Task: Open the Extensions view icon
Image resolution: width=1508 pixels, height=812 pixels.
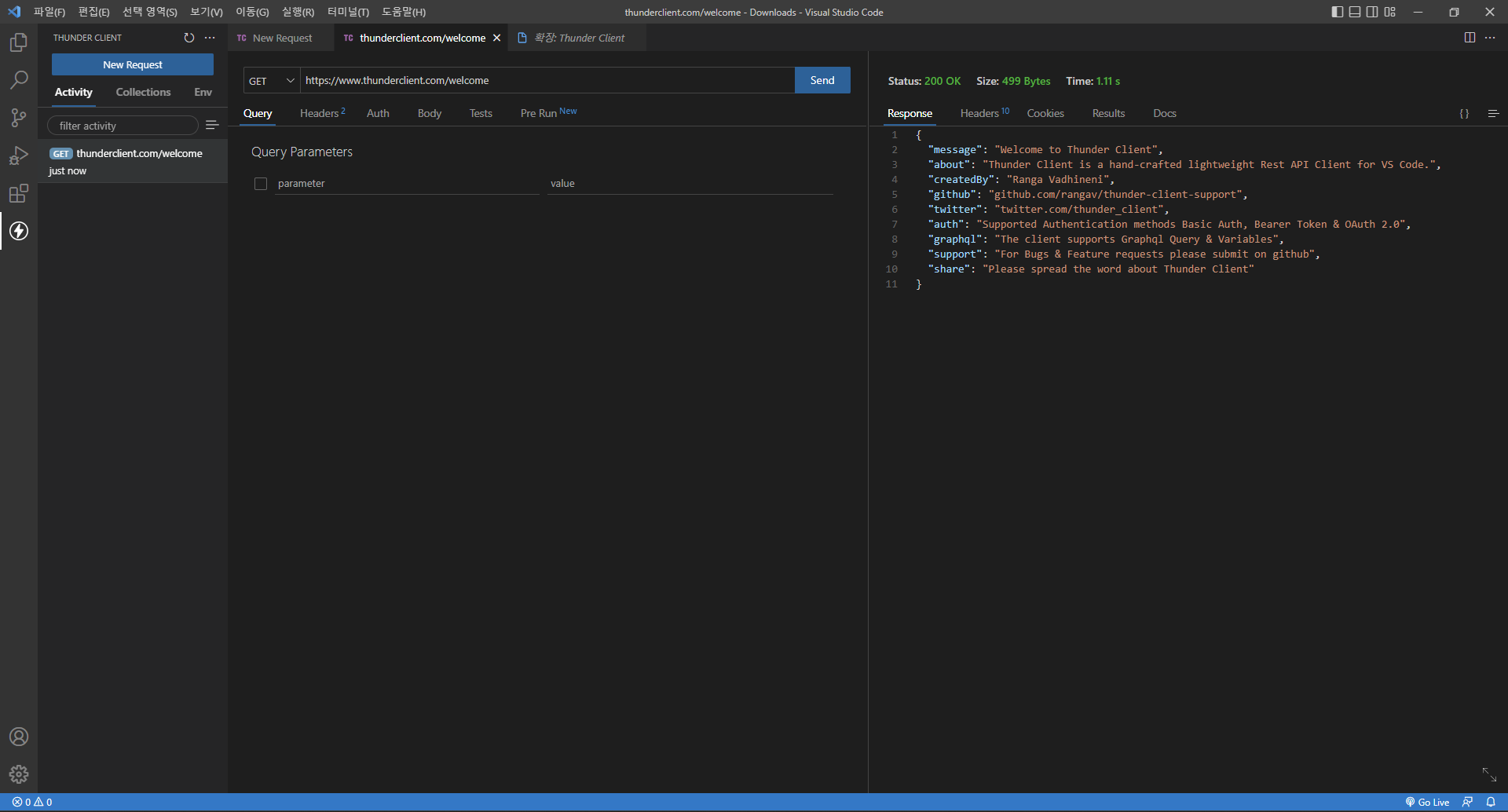Action: (19, 193)
